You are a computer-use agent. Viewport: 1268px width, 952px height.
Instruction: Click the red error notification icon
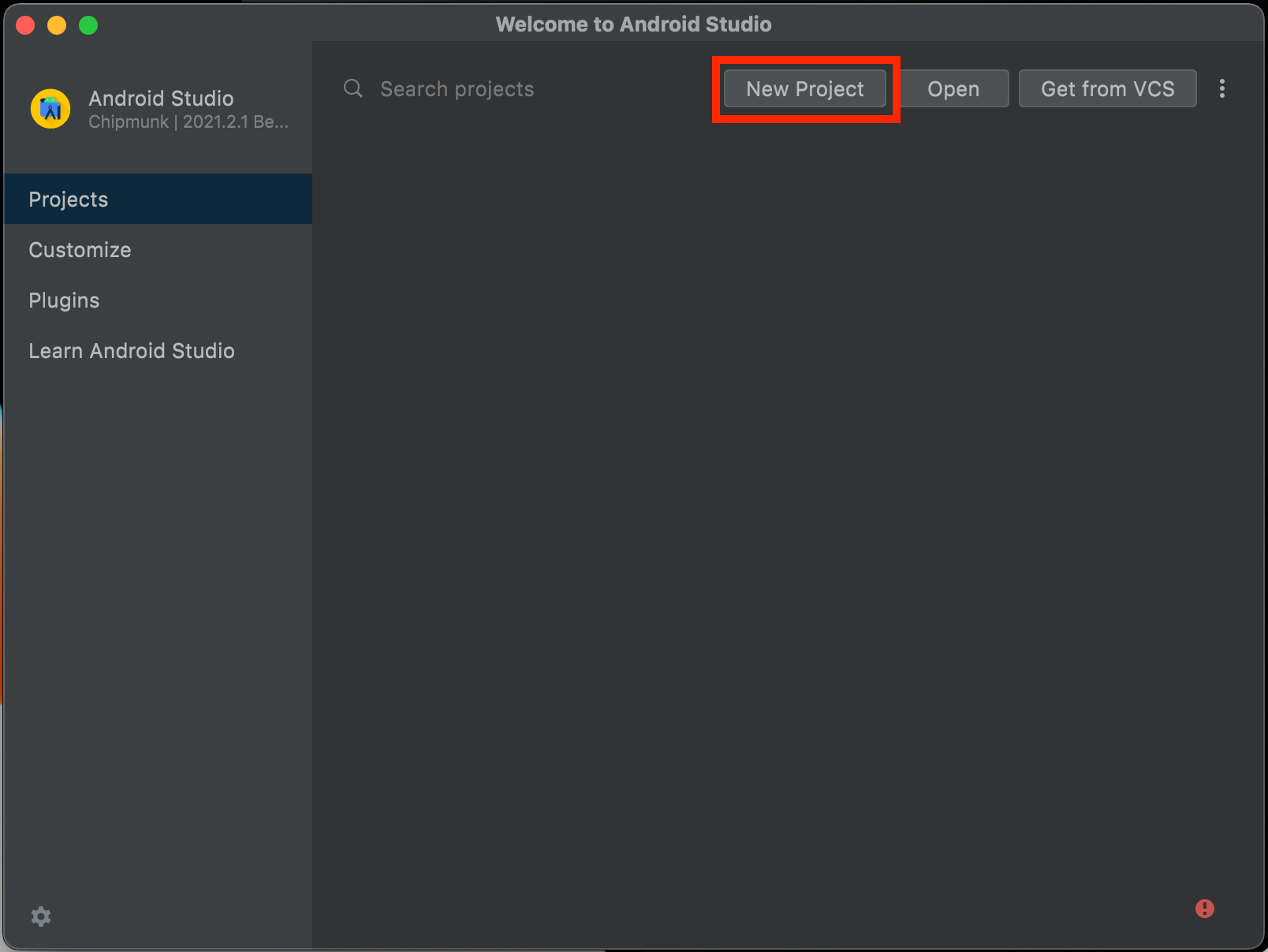(x=1204, y=909)
